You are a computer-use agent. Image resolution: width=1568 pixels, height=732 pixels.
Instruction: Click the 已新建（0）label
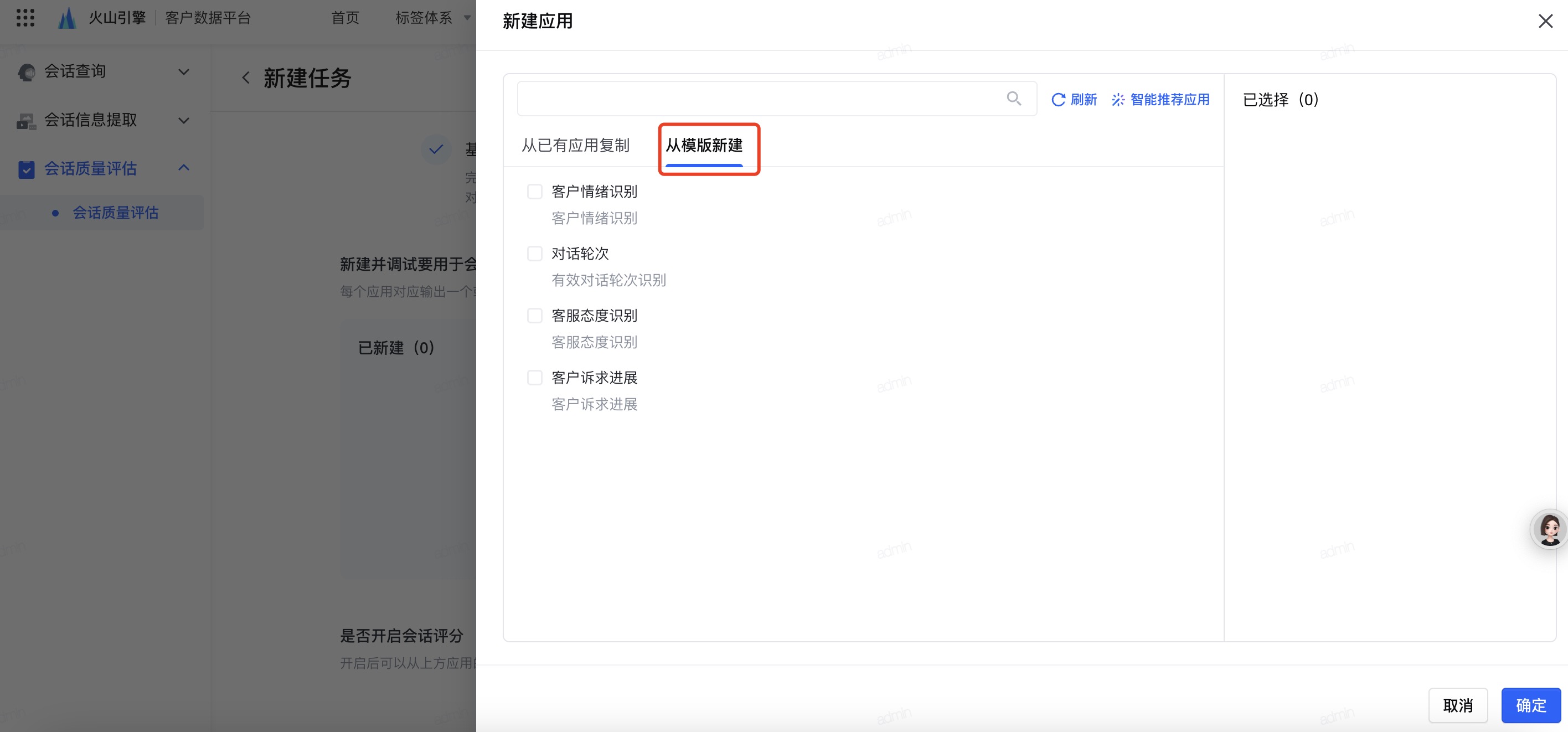point(396,348)
